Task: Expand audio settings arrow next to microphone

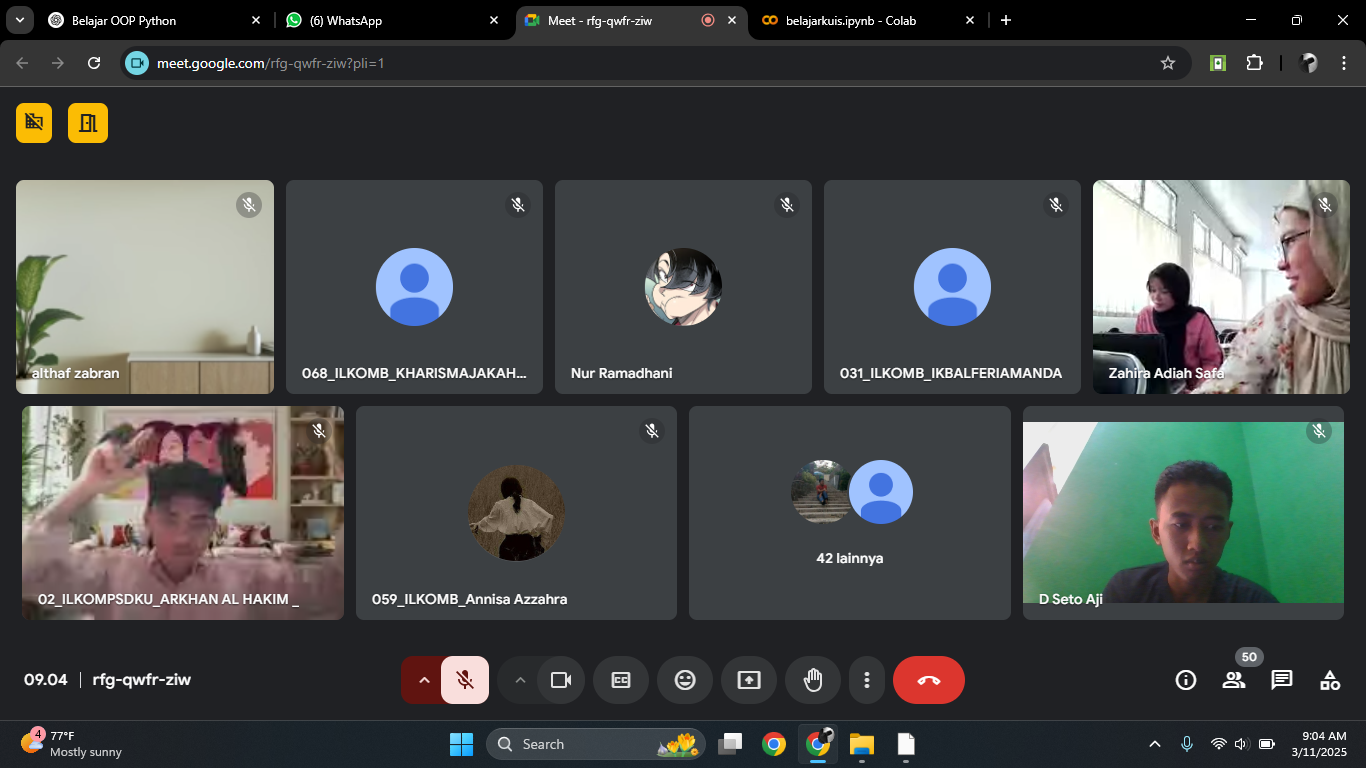Action: click(x=423, y=680)
